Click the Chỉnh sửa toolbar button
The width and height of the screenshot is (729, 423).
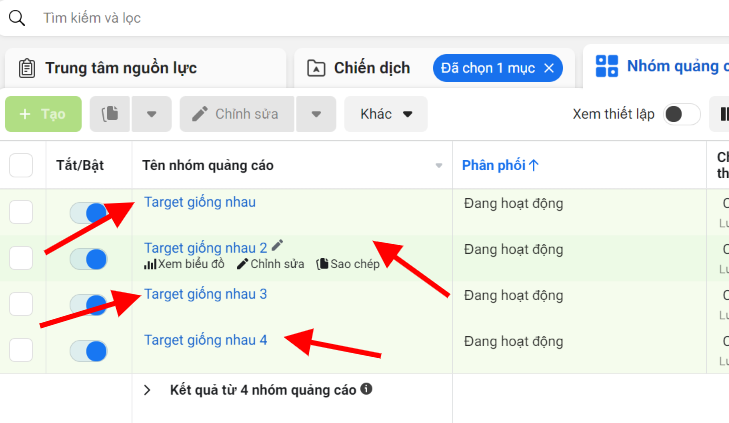click(237, 114)
